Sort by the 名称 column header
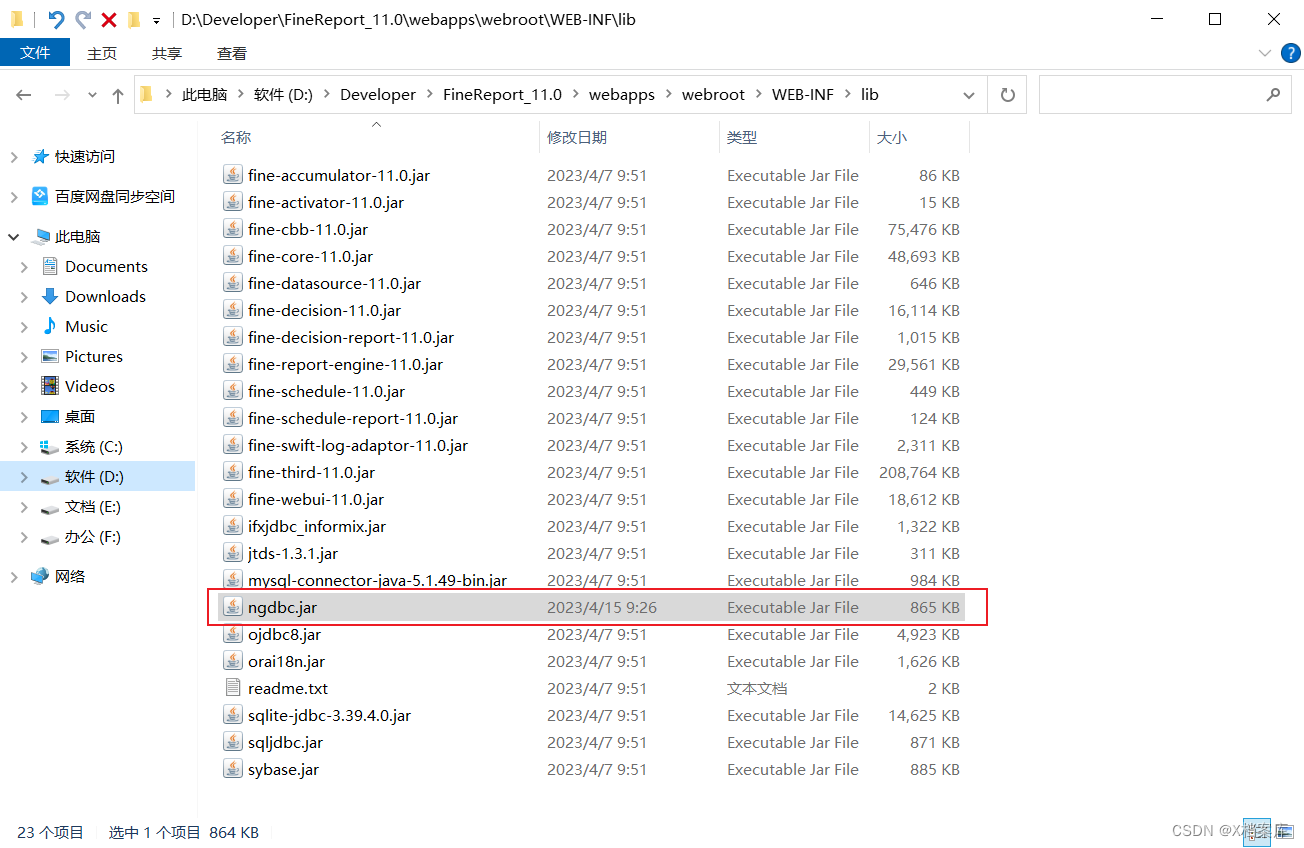The height and width of the screenshot is (848, 1304). tap(236, 137)
